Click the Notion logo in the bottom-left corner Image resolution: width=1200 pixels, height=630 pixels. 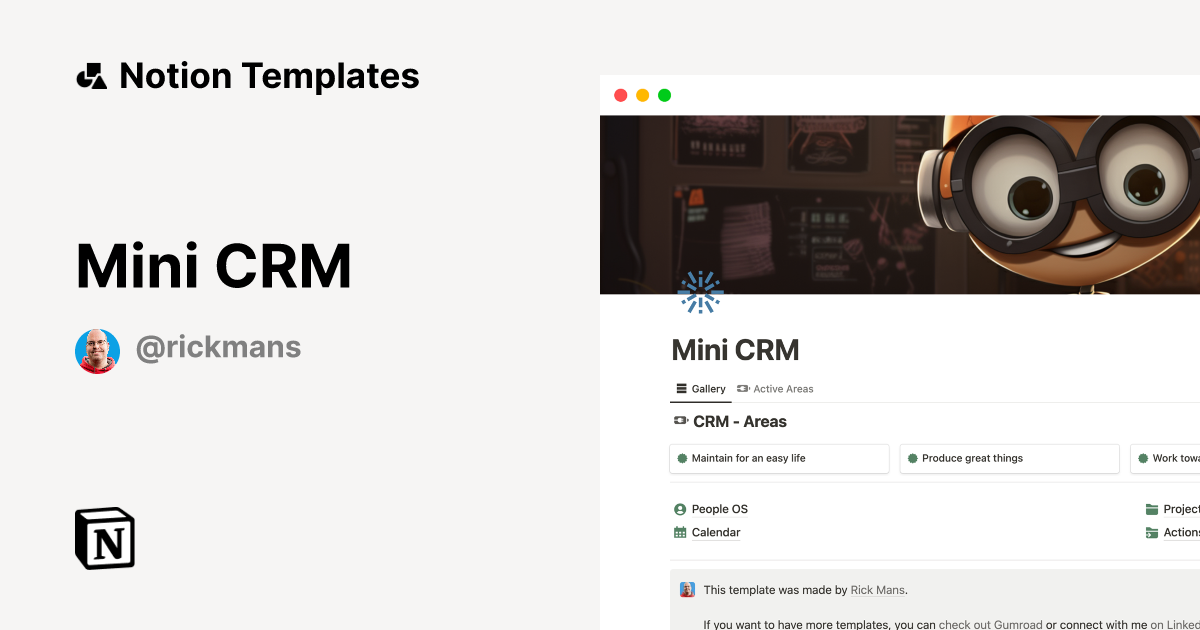pos(104,538)
